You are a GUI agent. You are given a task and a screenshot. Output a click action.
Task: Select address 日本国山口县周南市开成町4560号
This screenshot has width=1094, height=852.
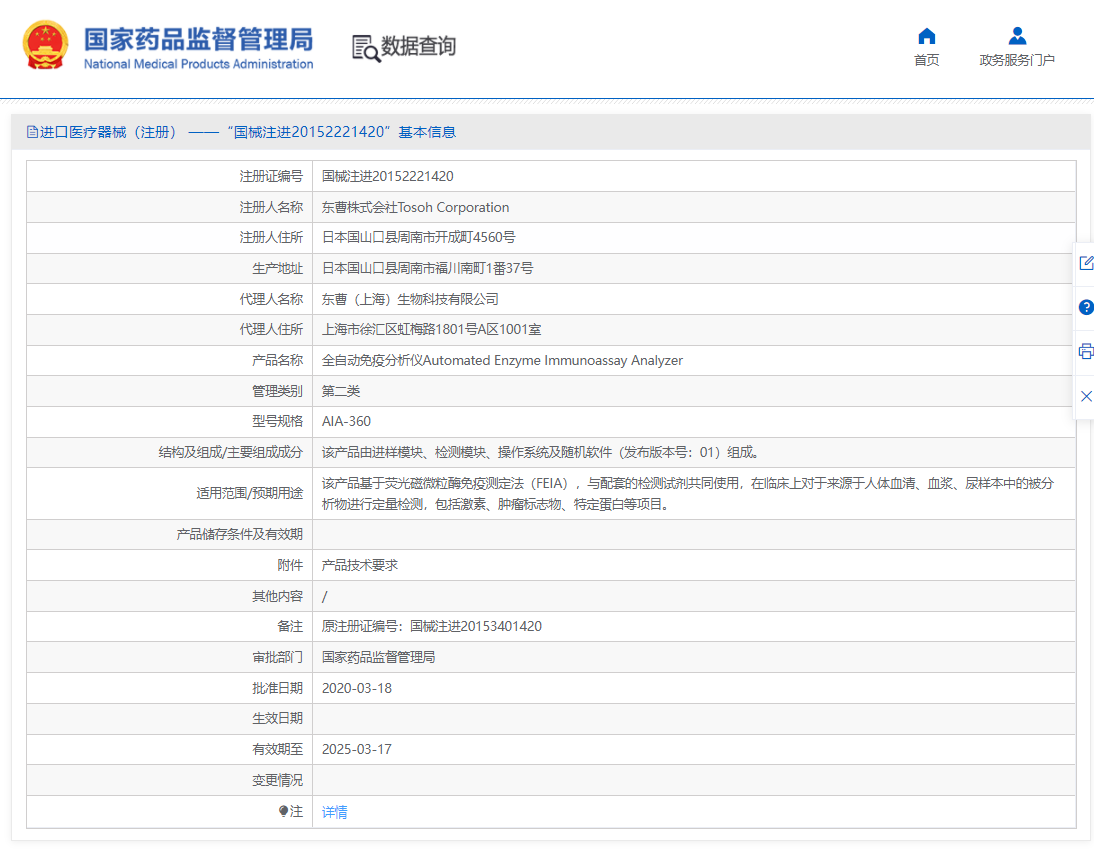[x=419, y=237]
